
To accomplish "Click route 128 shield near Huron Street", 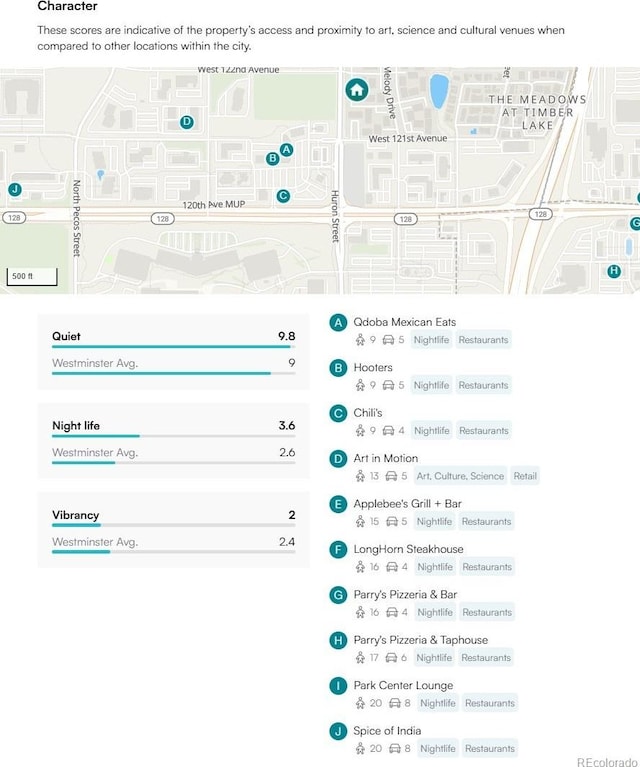I will (x=406, y=219).
